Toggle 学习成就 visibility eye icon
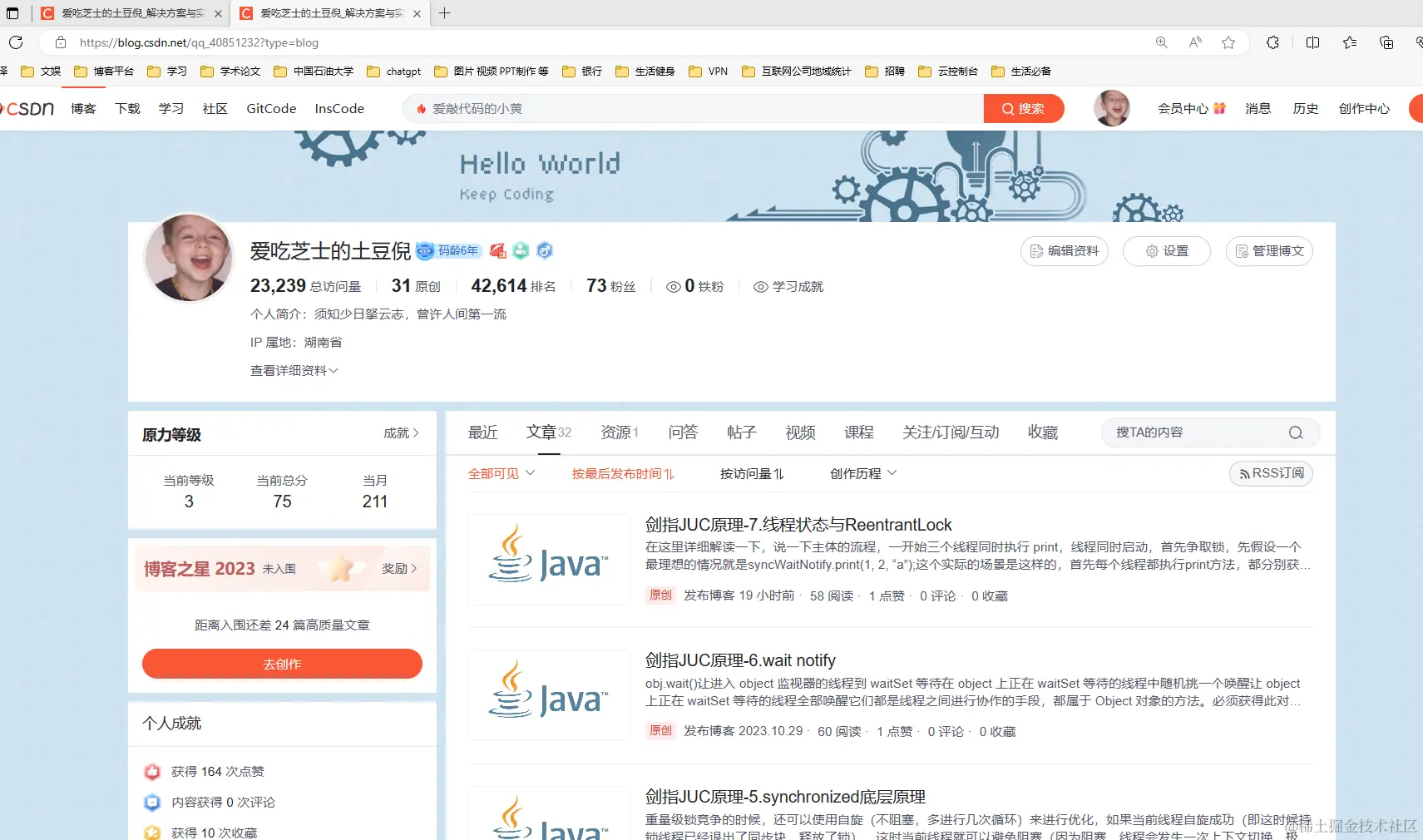This screenshot has width=1423, height=840. coord(760,287)
